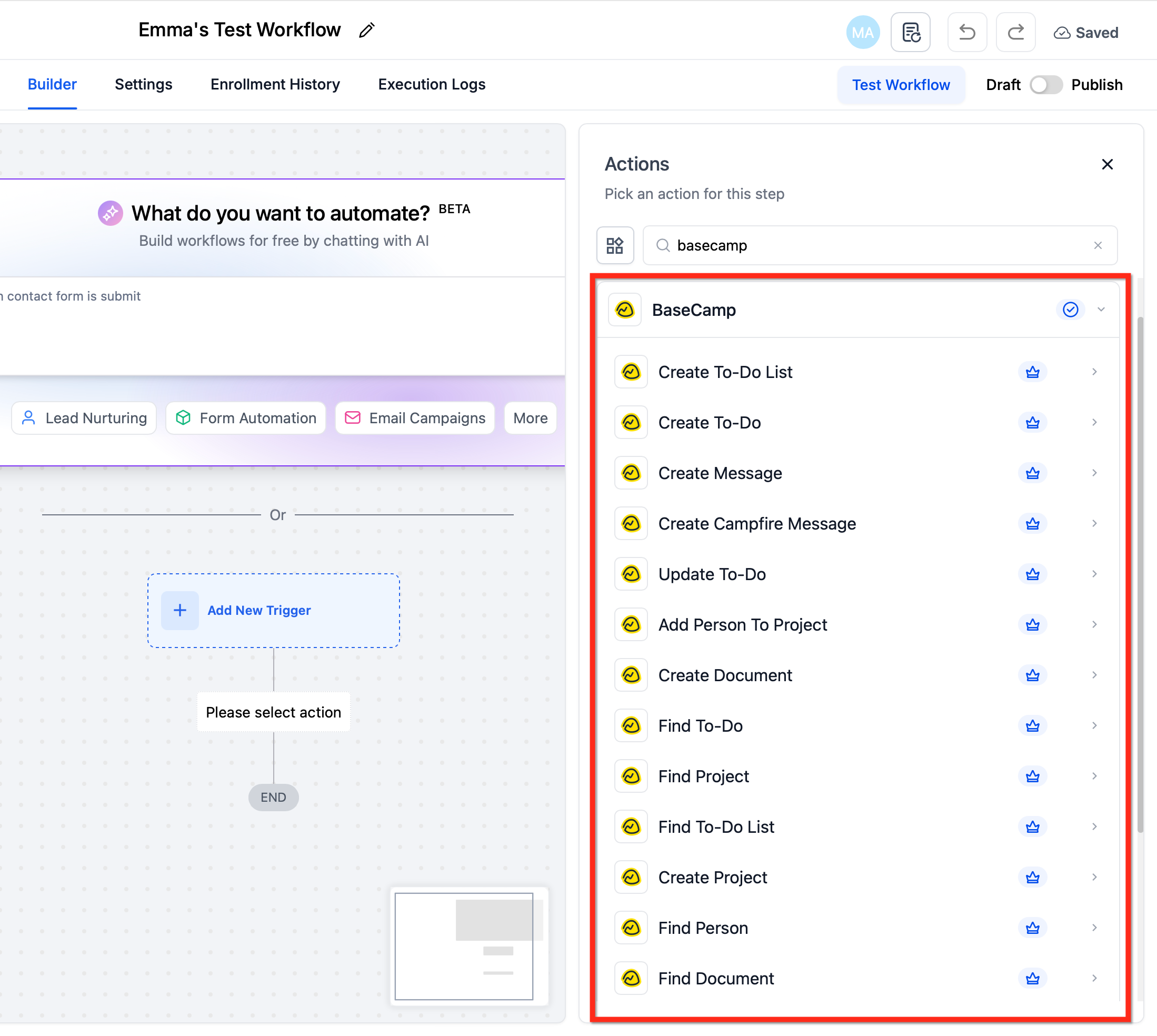The width and height of the screenshot is (1157, 1036).
Task: Open the action categories grid icon
Action: click(x=615, y=245)
